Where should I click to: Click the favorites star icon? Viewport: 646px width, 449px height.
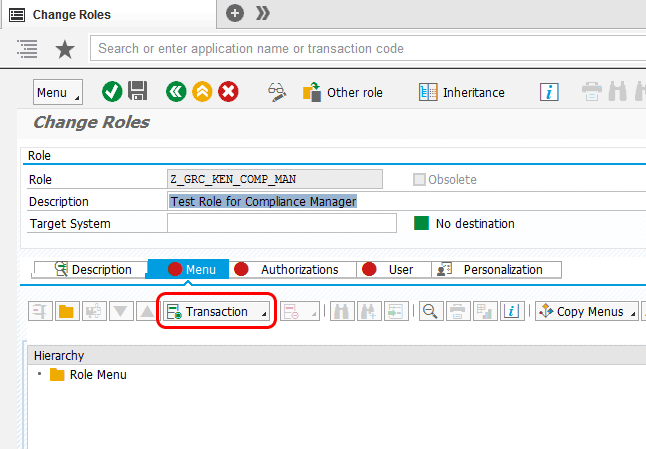pyautogui.click(x=65, y=49)
